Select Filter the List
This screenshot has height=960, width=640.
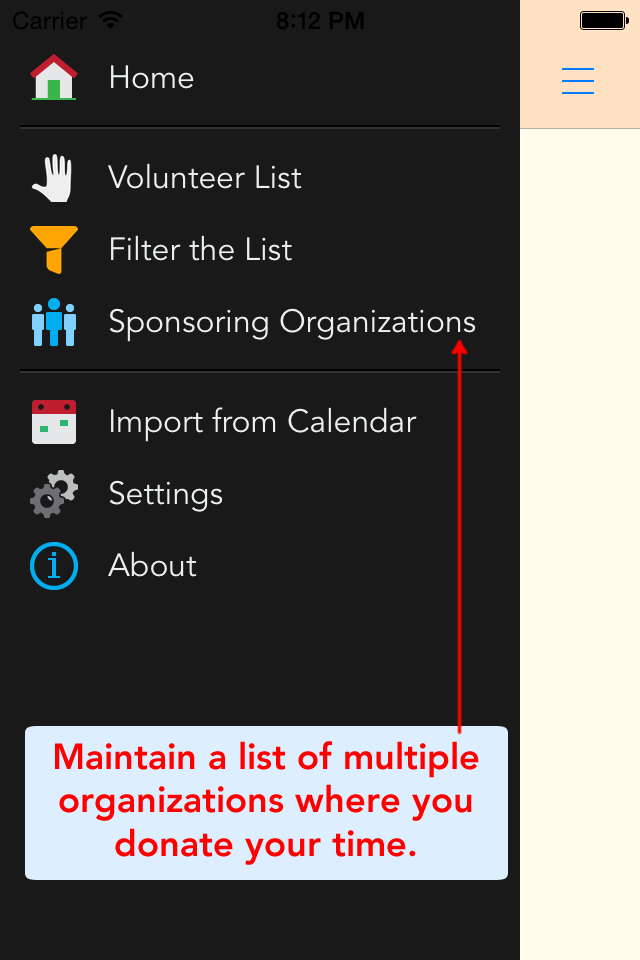click(x=200, y=250)
